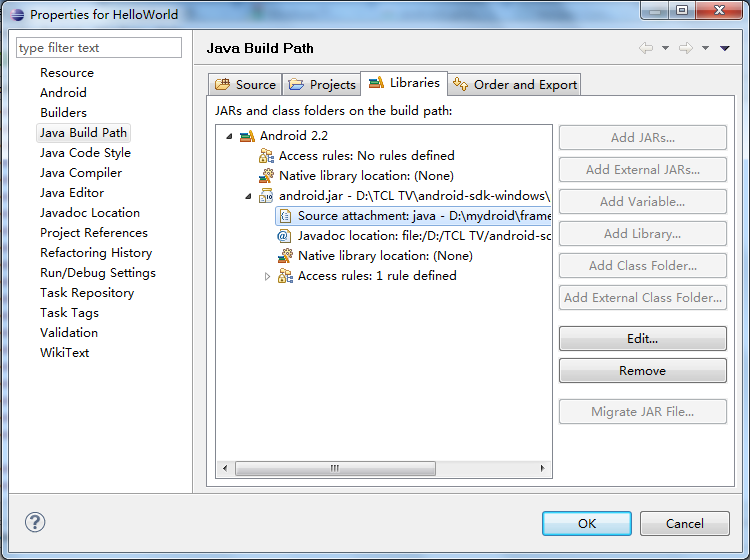Click the Source attachment document icon
The image size is (750, 560).
tap(286, 216)
